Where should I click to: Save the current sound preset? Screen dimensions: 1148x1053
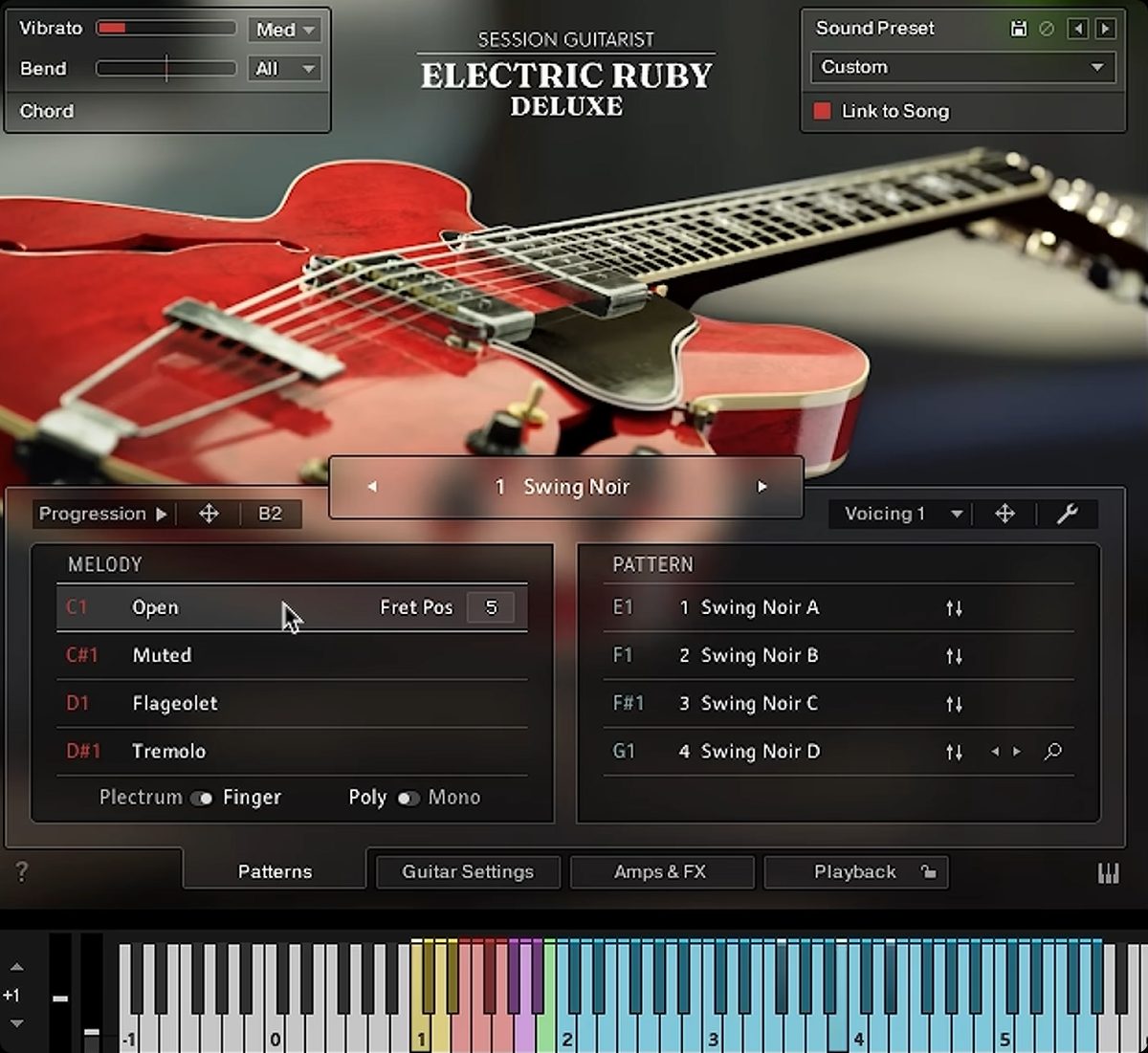coord(1019,29)
